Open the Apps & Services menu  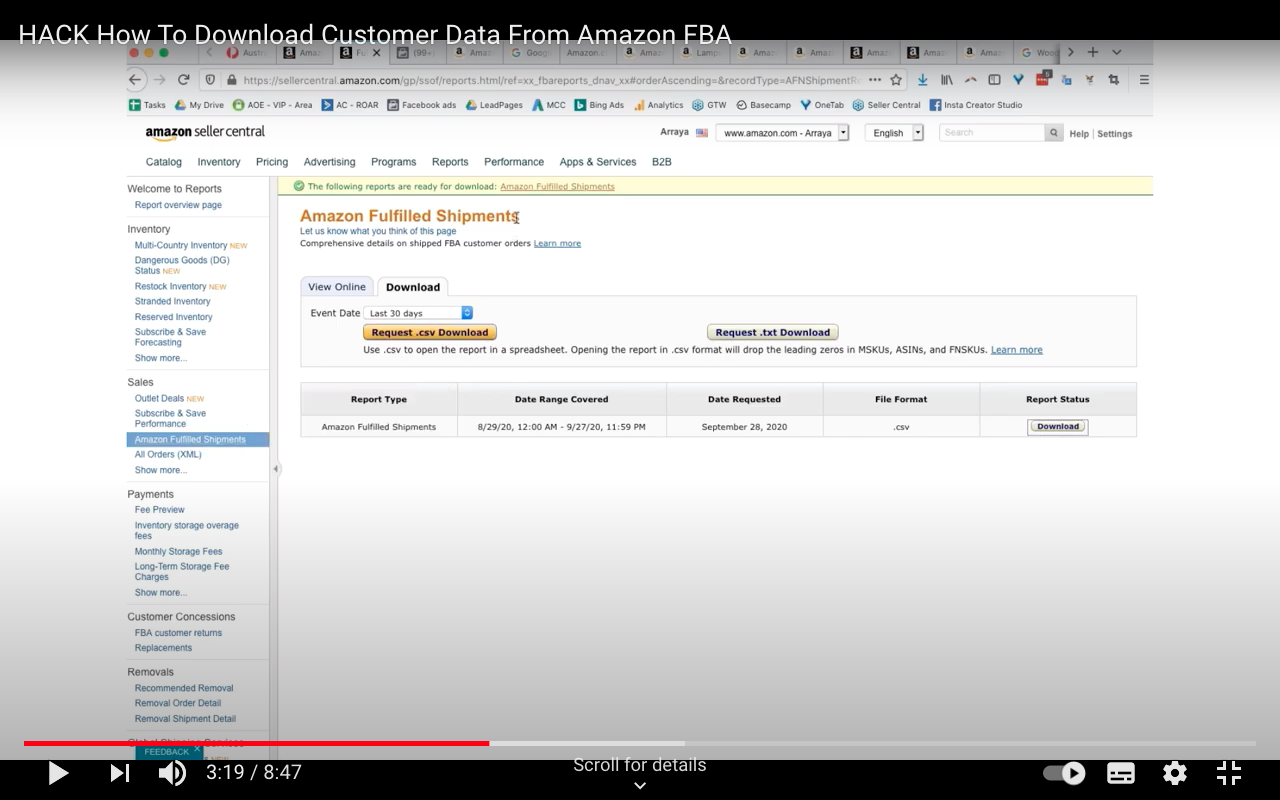[x=598, y=162]
